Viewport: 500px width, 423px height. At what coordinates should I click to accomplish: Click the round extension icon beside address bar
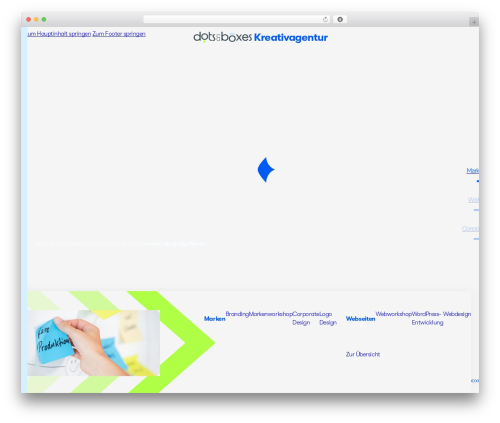(x=340, y=20)
